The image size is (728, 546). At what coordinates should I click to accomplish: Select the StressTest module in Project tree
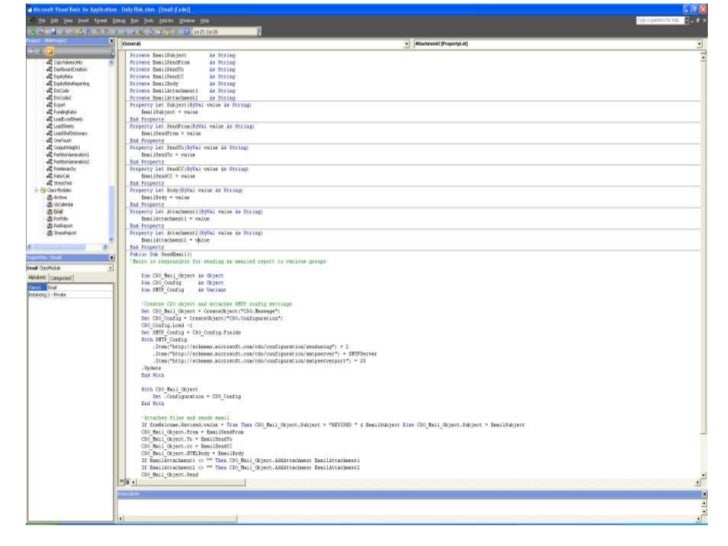point(61,184)
